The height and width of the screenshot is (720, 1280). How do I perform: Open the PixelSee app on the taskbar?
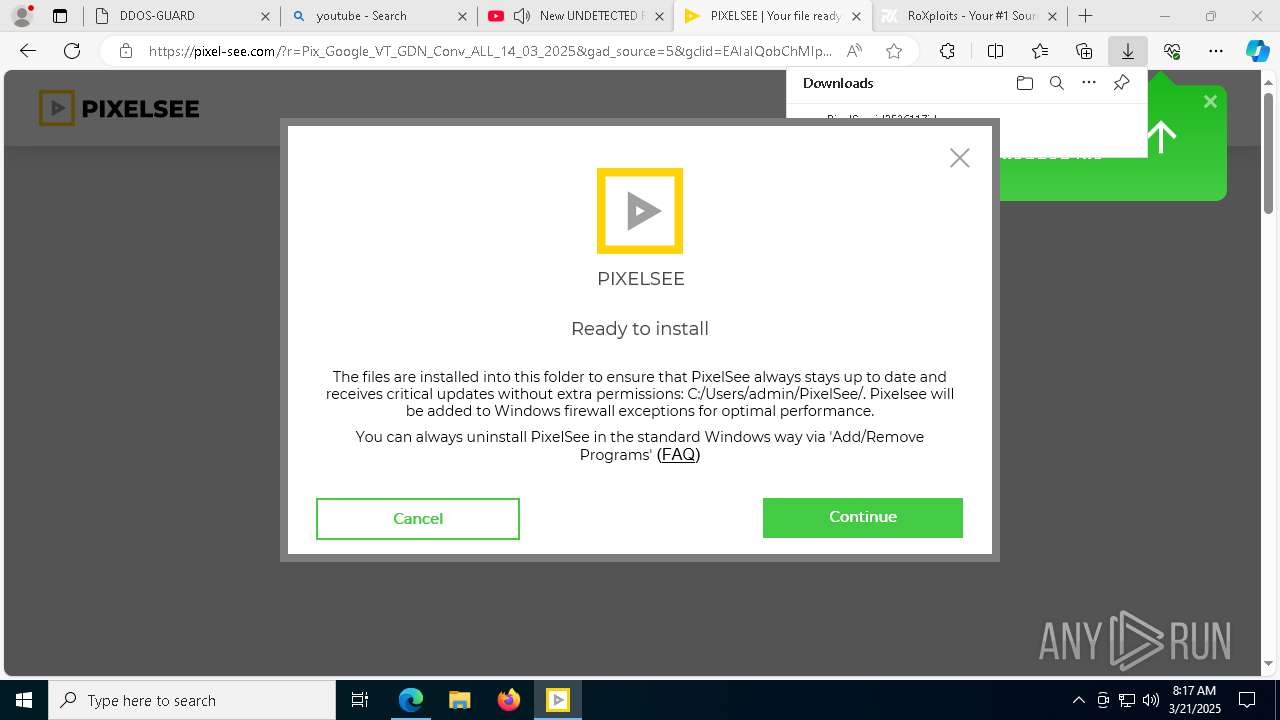pyautogui.click(x=558, y=700)
